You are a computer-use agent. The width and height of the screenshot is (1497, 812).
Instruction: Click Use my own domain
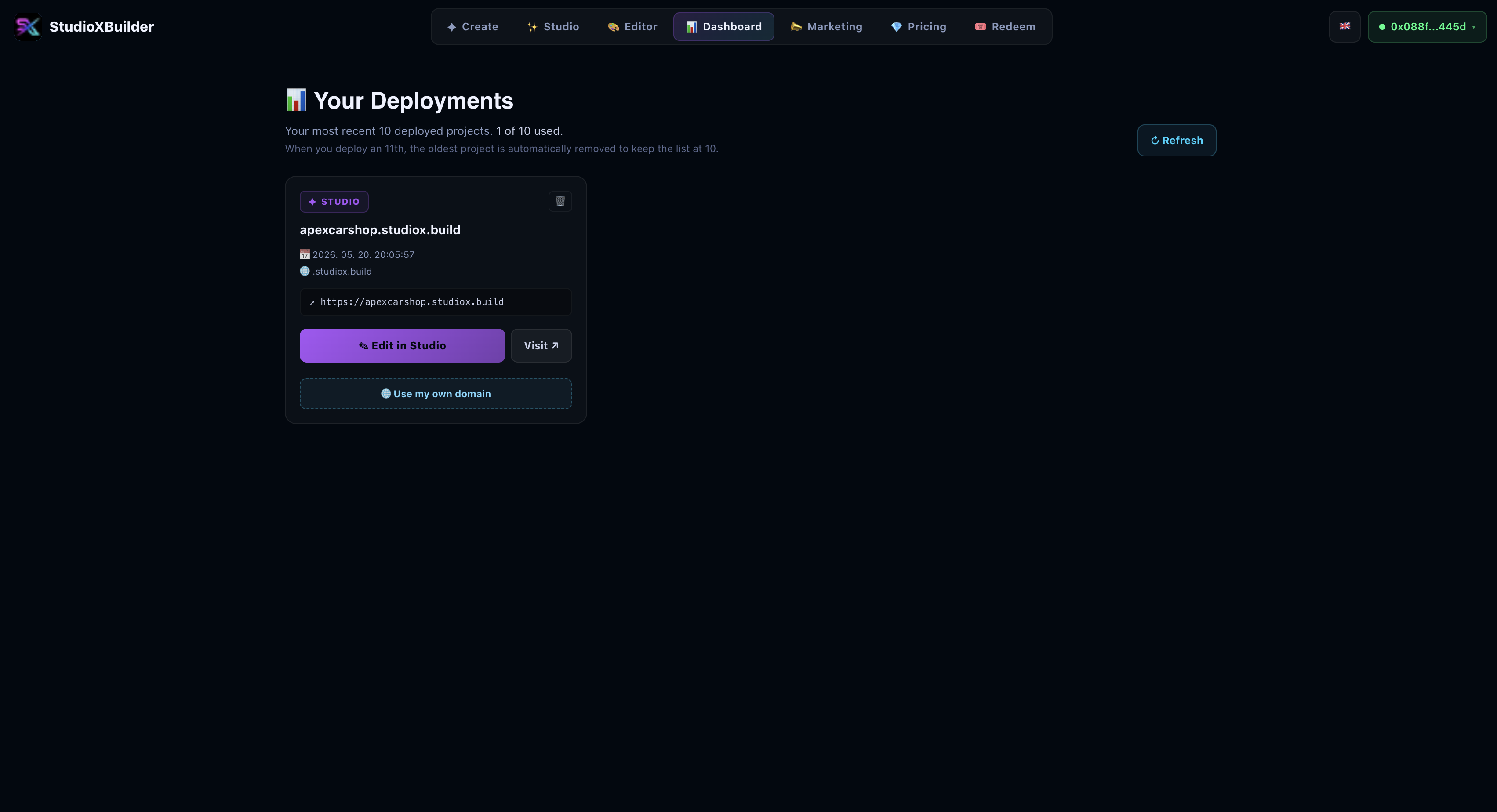click(x=436, y=394)
